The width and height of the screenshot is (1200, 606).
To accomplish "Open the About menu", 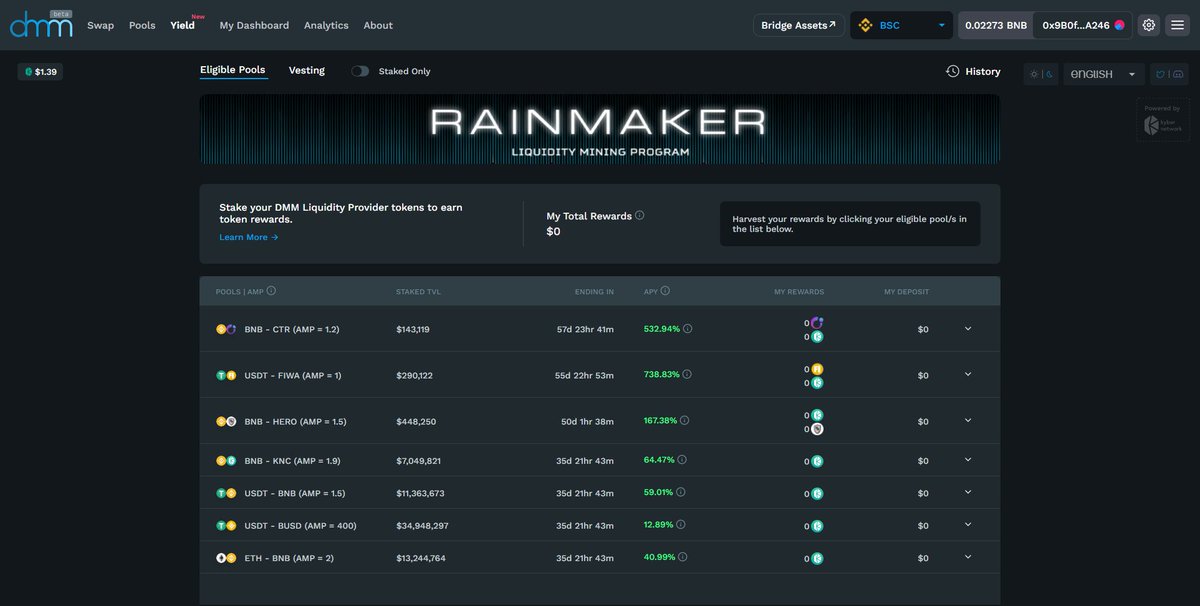I will 378,25.
